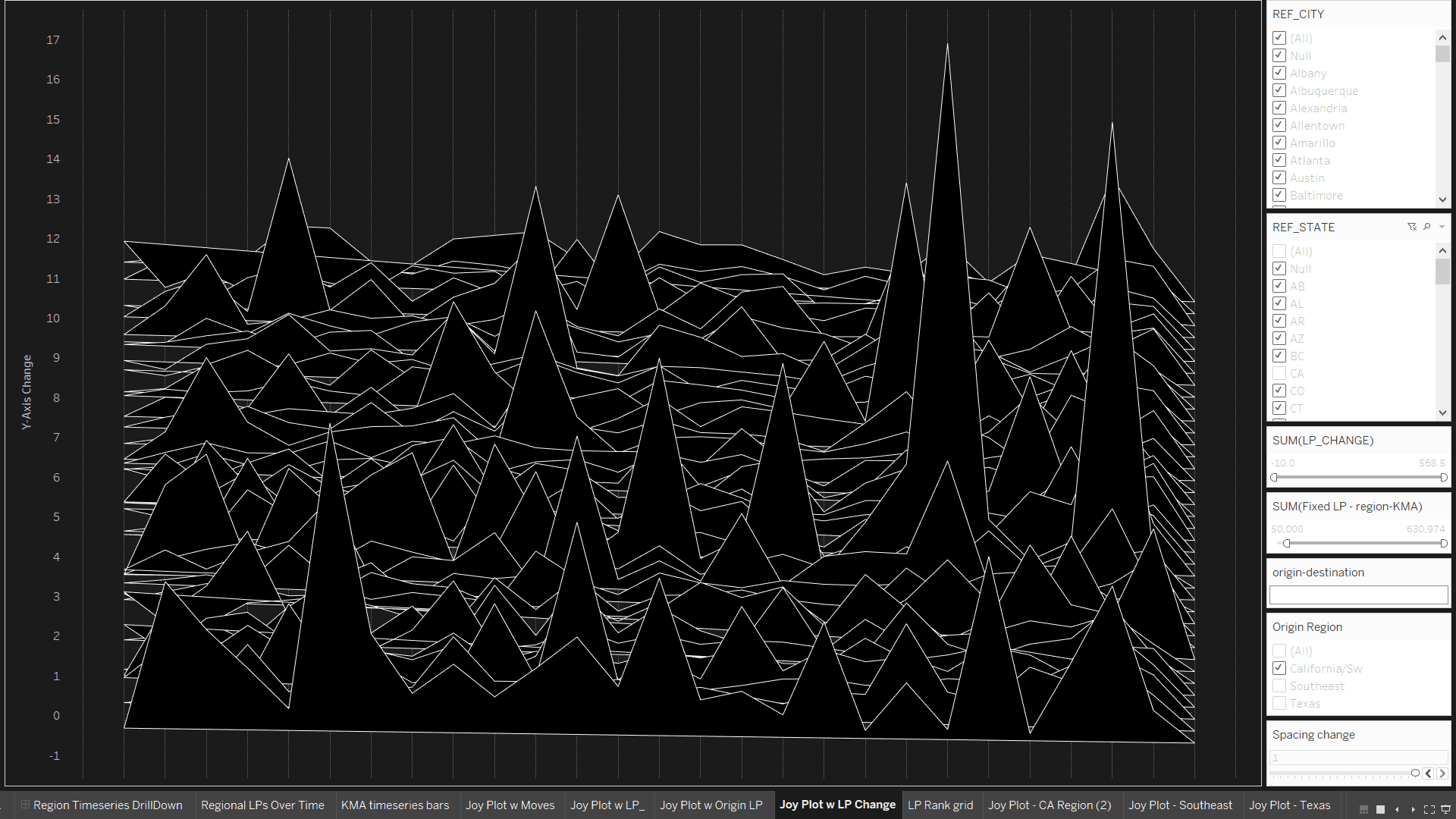Uncheck Atlanta city checkbox
Screen dimensions: 1456x819
click(1279, 160)
